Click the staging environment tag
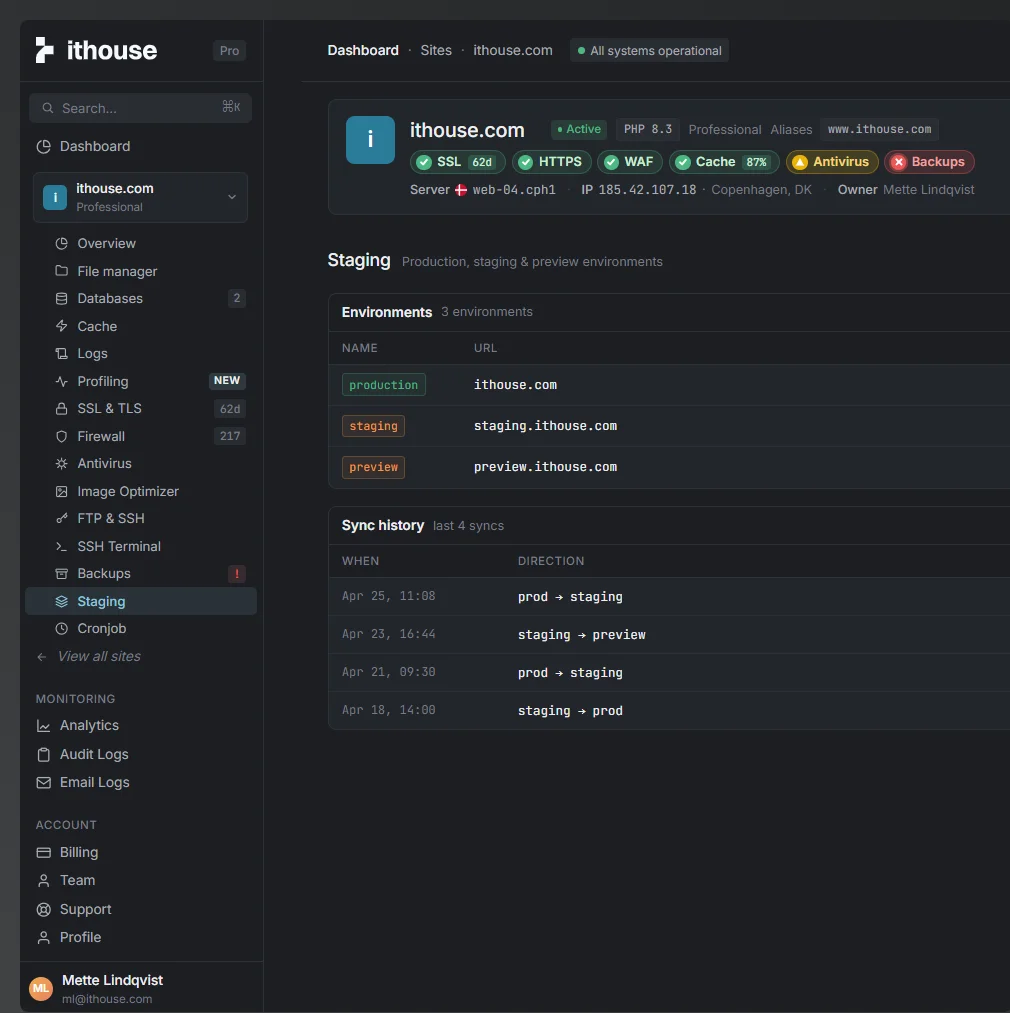The width and height of the screenshot is (1010, 1013). (373, 426)
